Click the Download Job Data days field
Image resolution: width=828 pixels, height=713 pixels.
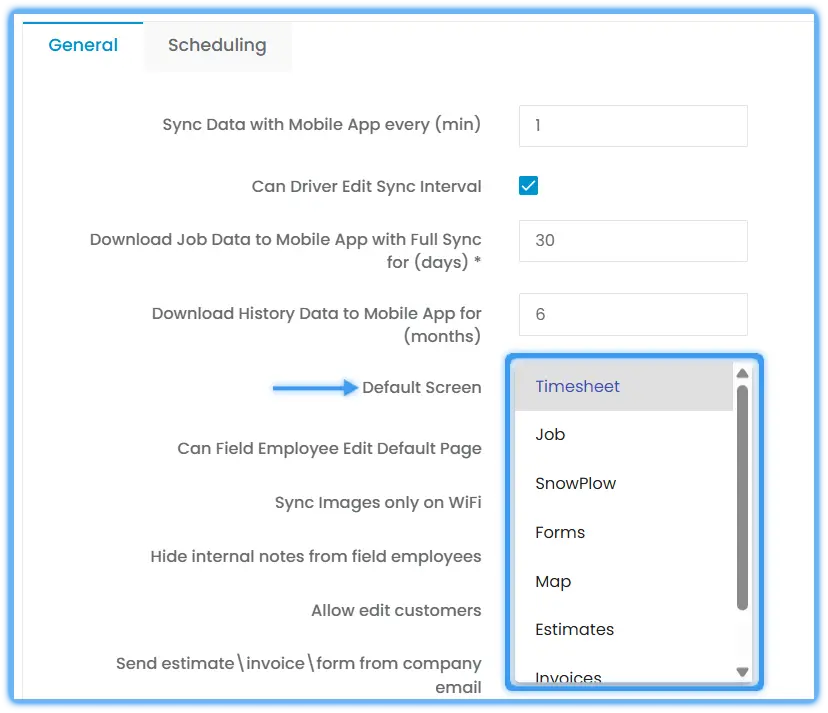(633, 241)
